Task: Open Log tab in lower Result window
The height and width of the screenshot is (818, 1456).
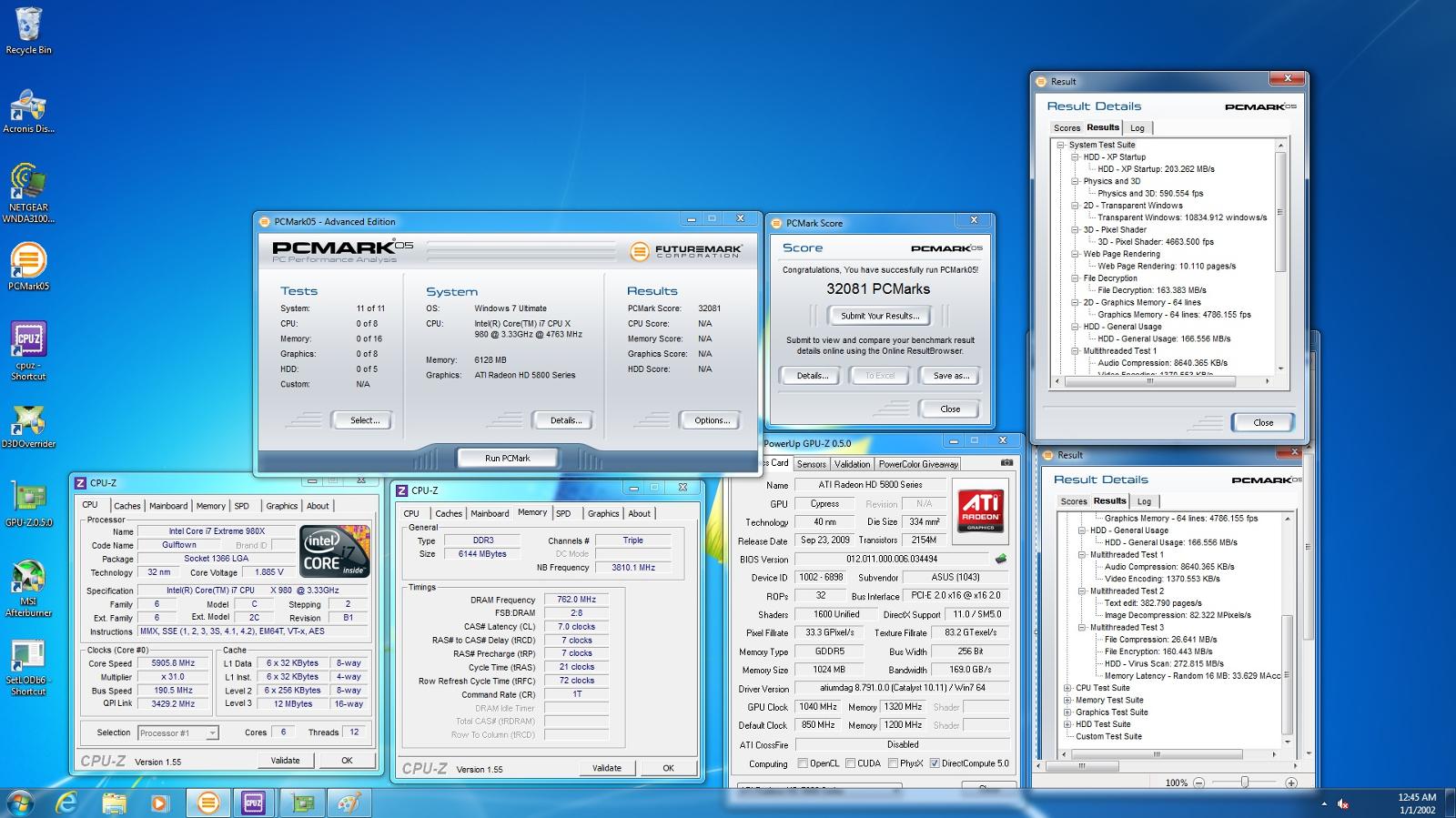Action: pos(1144,501)
